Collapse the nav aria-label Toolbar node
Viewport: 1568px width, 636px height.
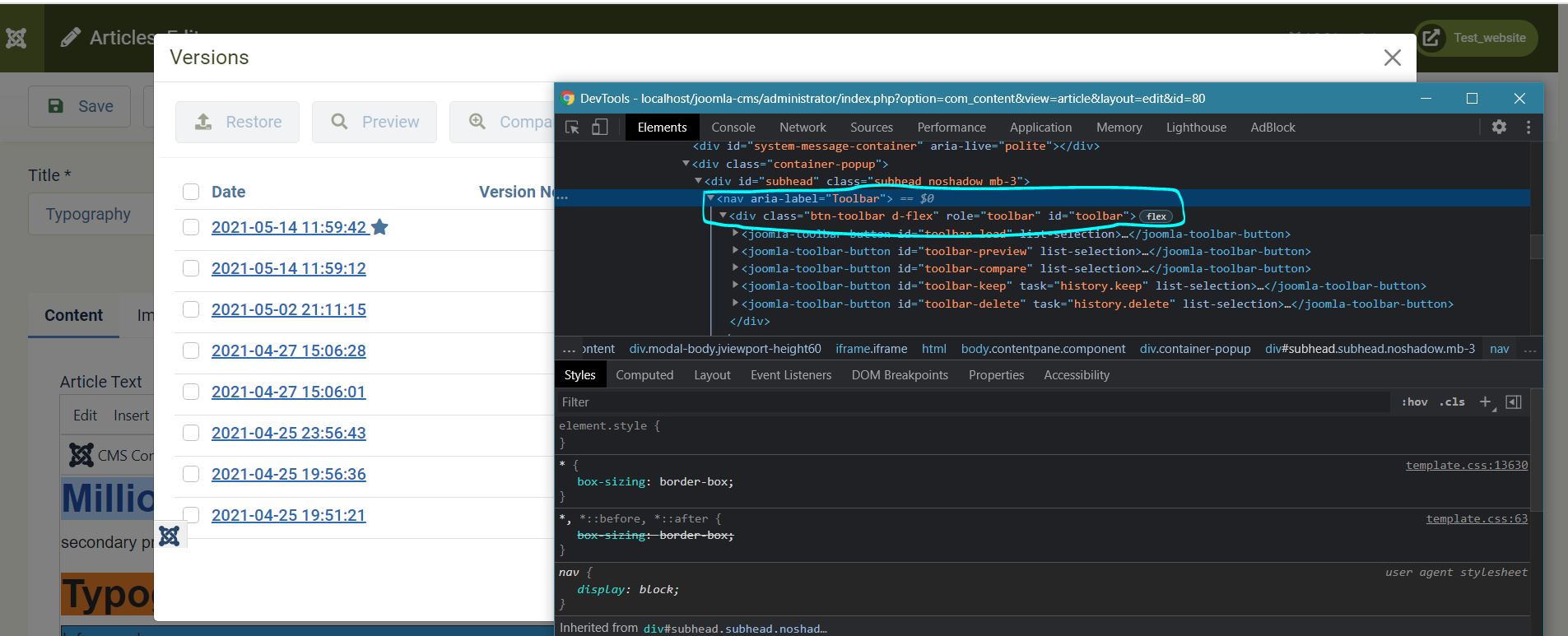(710, 198)
